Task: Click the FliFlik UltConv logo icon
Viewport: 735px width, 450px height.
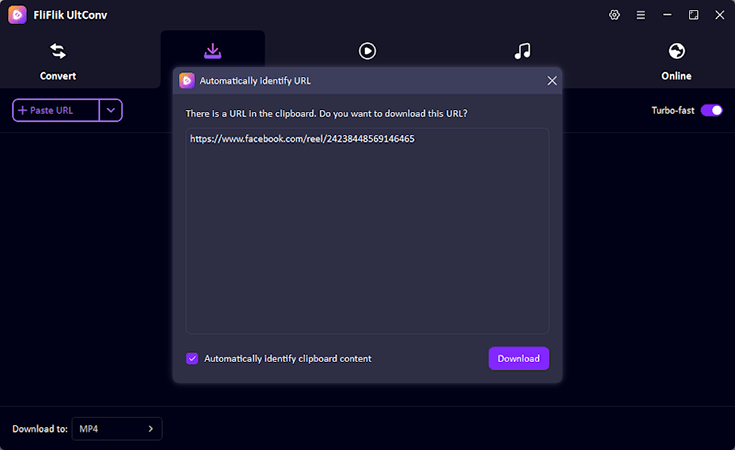Action: [x=17, y=15]
